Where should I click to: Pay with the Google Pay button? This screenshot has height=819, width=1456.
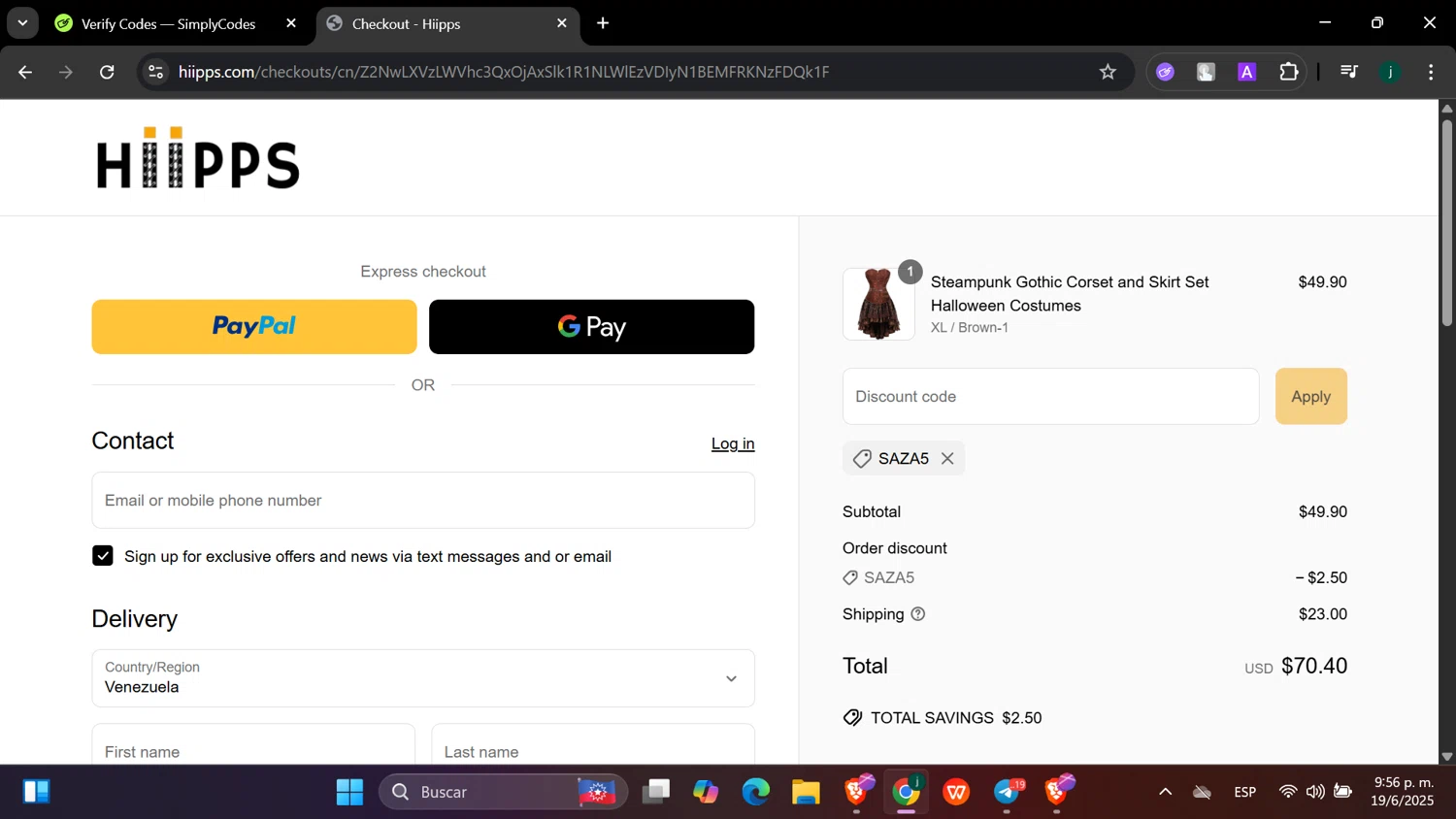[591, 327]
